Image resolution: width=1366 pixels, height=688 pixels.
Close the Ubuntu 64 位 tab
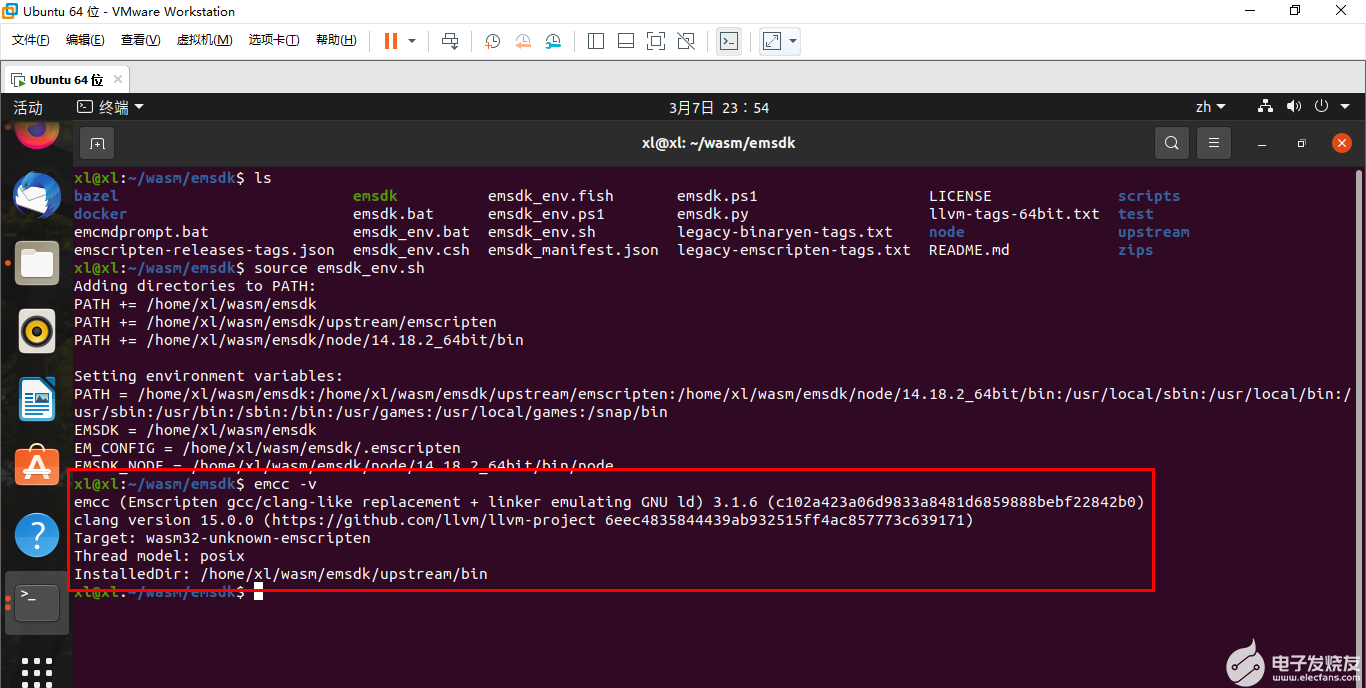(x=117, y=80)
